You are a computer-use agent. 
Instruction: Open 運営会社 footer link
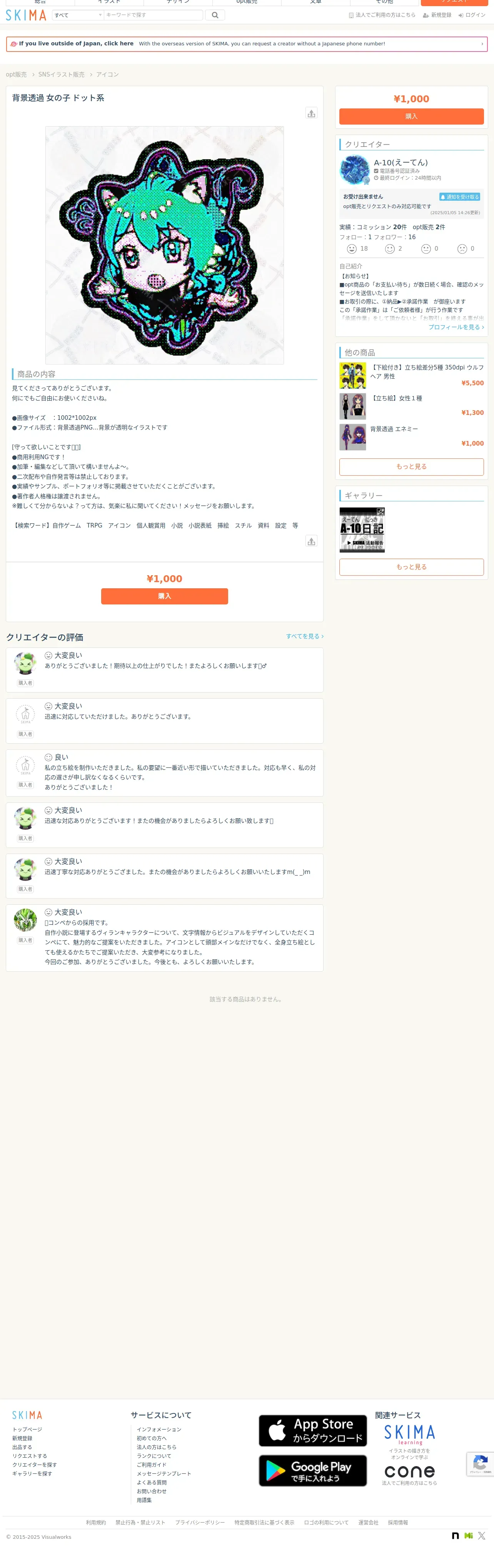pyautogui.click(x=369, y=1523)
